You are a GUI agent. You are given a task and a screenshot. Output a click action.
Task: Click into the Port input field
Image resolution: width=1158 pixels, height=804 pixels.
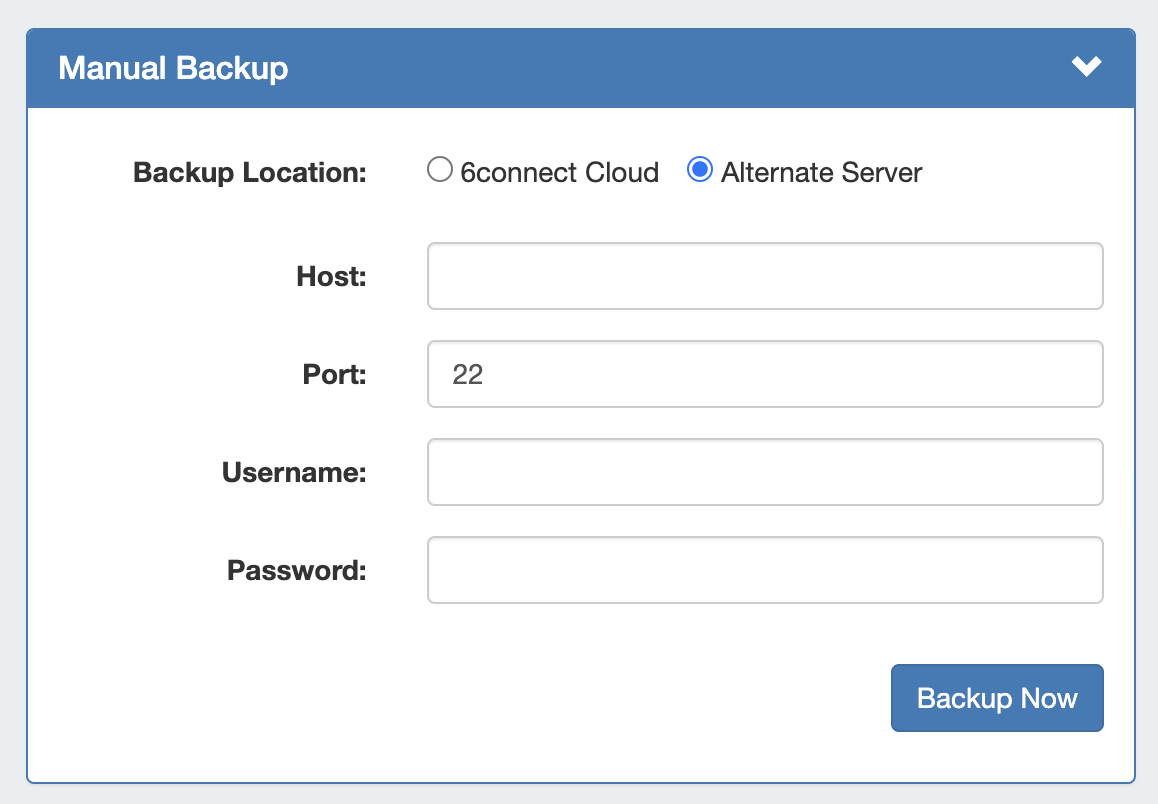click(x=765, y=374)
